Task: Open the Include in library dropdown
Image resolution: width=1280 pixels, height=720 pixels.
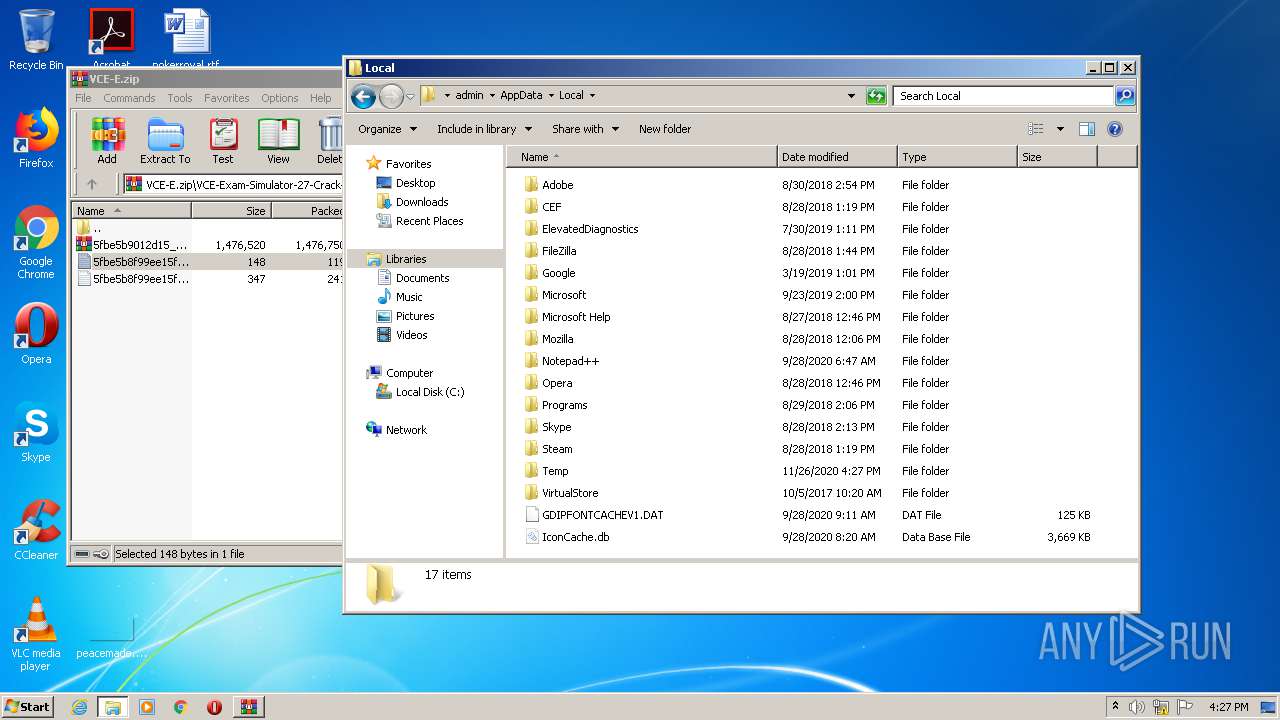Action: 484,129
